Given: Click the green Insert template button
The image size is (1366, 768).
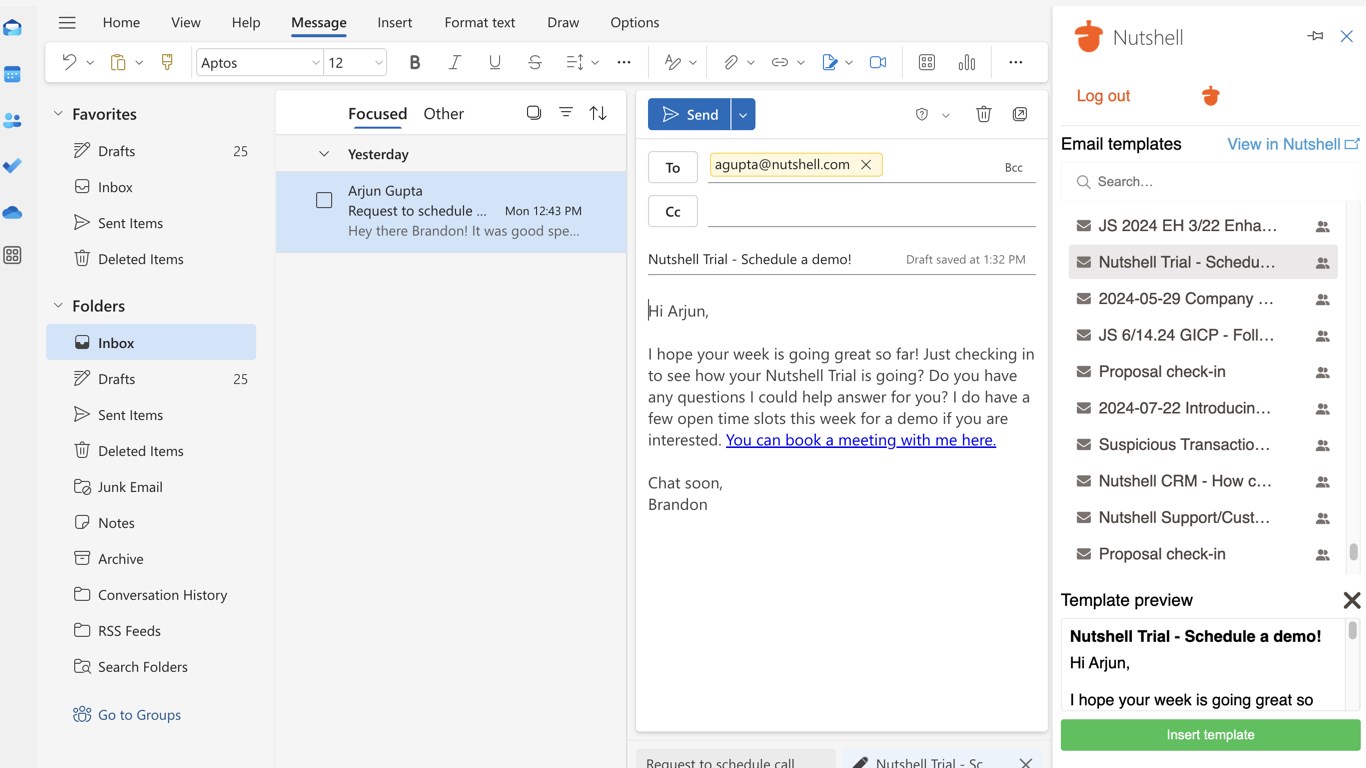Looking at the screenshot, I should coord(1210,735).
